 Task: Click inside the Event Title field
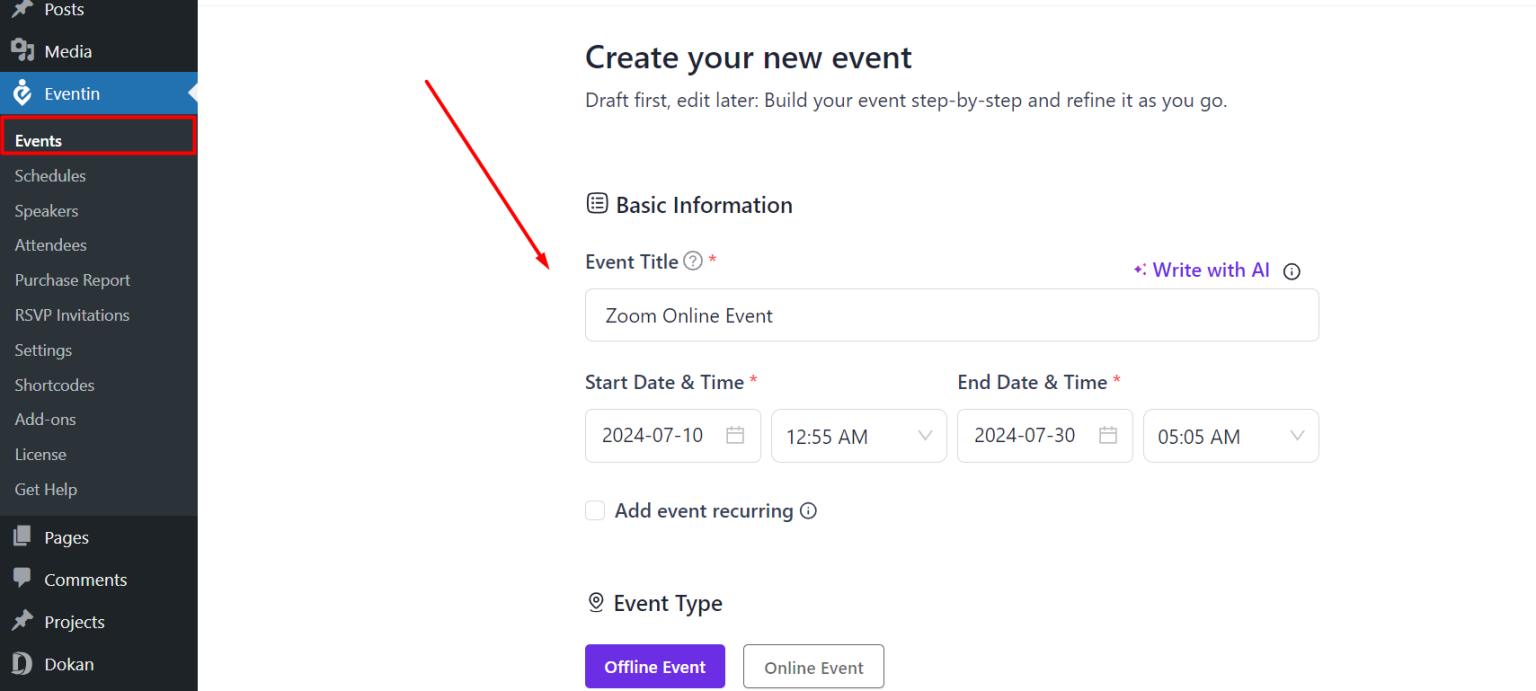pos(950,315)
